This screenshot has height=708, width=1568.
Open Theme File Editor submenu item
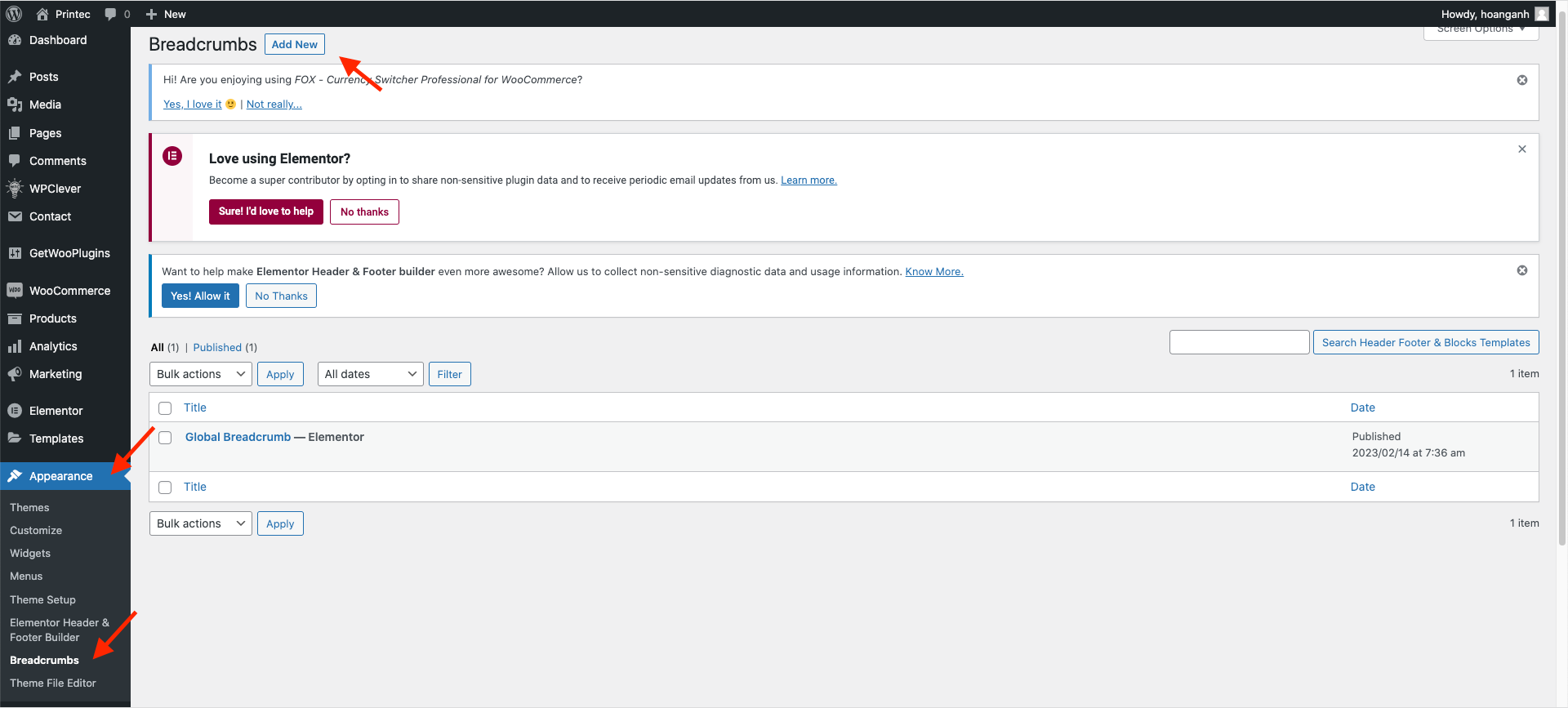point(53,683)
